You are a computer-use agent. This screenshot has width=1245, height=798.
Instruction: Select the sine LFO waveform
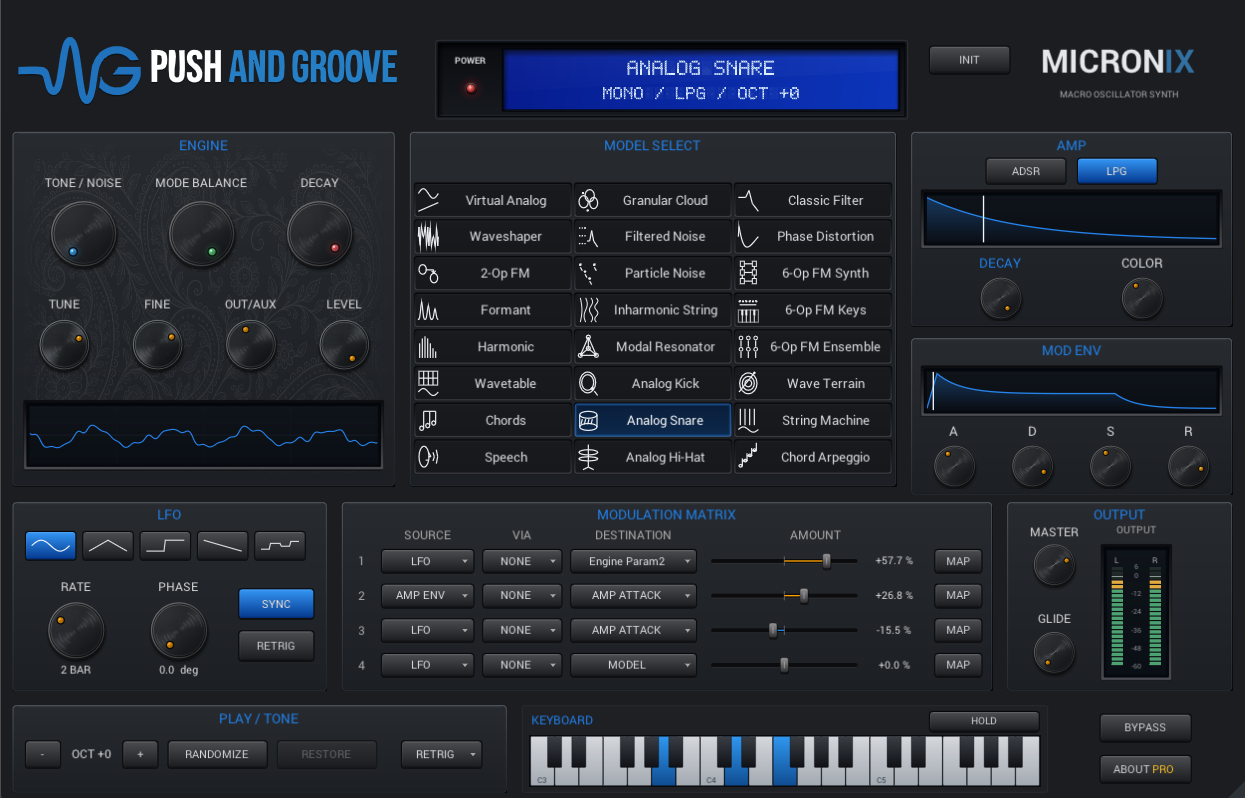coord(50,545)
